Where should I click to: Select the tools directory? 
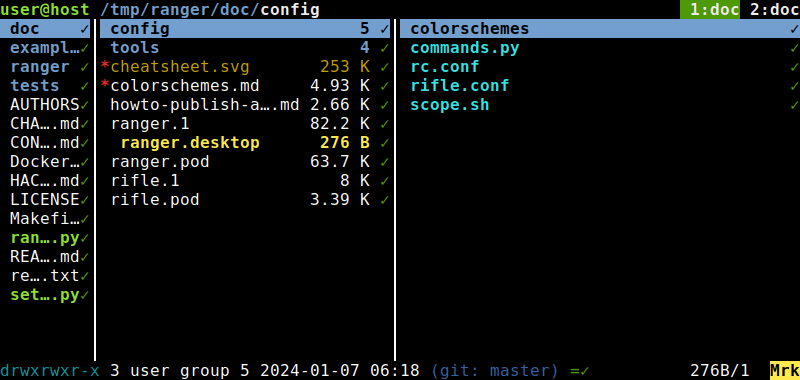pyautogui.click(x=245, y=48)
